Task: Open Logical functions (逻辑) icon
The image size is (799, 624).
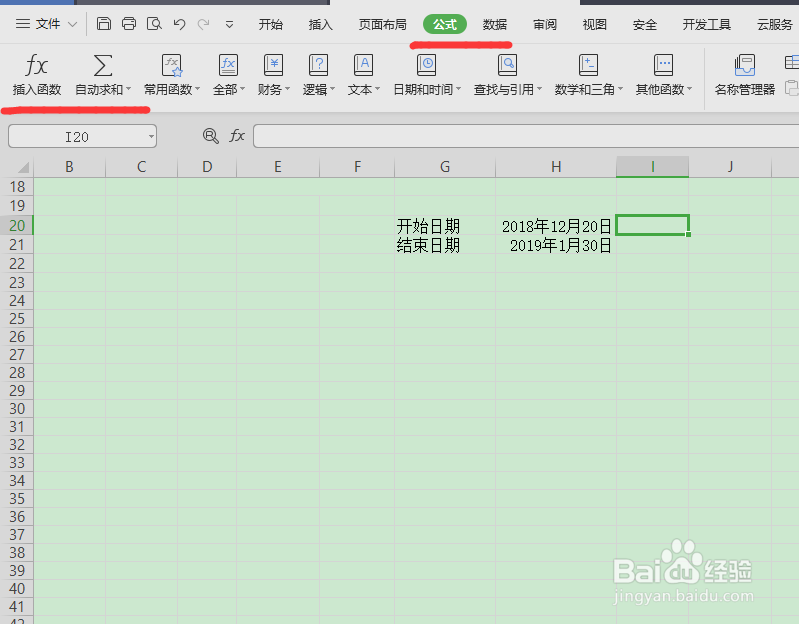Action: 318,66
